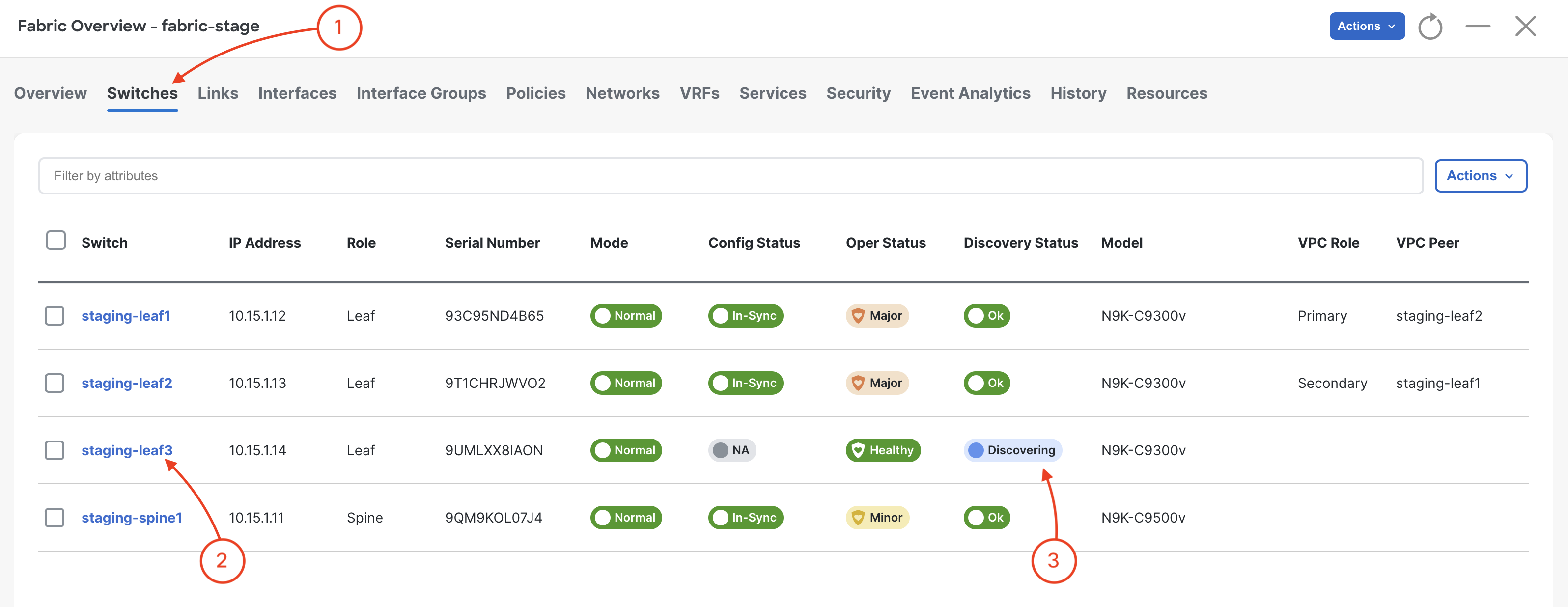The height and width of the screenshot is (607, 1568).
Task: Click Minor oper status for staging-spine1
Action: click(877, 518)
